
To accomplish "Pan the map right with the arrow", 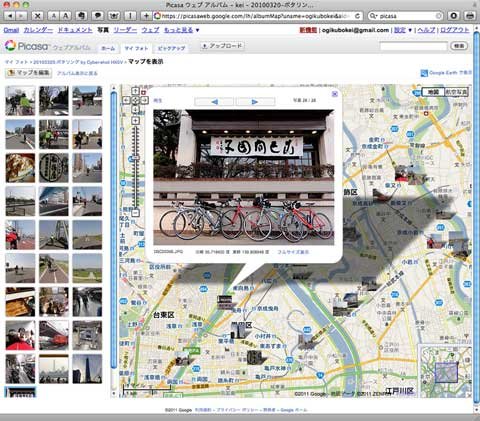I will tap(144, 100).
